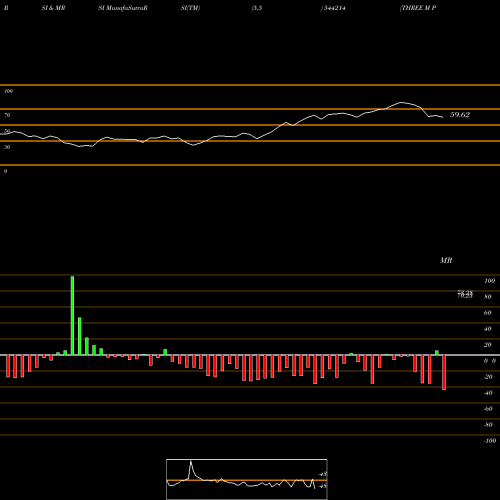Click the MR axis label -20
The width and height of the screenshot is (500, 500).
coord(488,377)
